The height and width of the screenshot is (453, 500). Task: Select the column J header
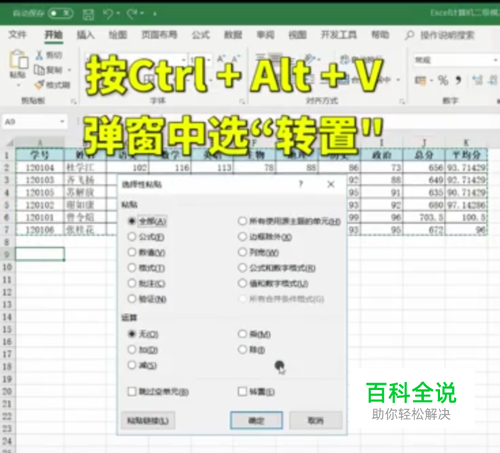pos(424,143)
